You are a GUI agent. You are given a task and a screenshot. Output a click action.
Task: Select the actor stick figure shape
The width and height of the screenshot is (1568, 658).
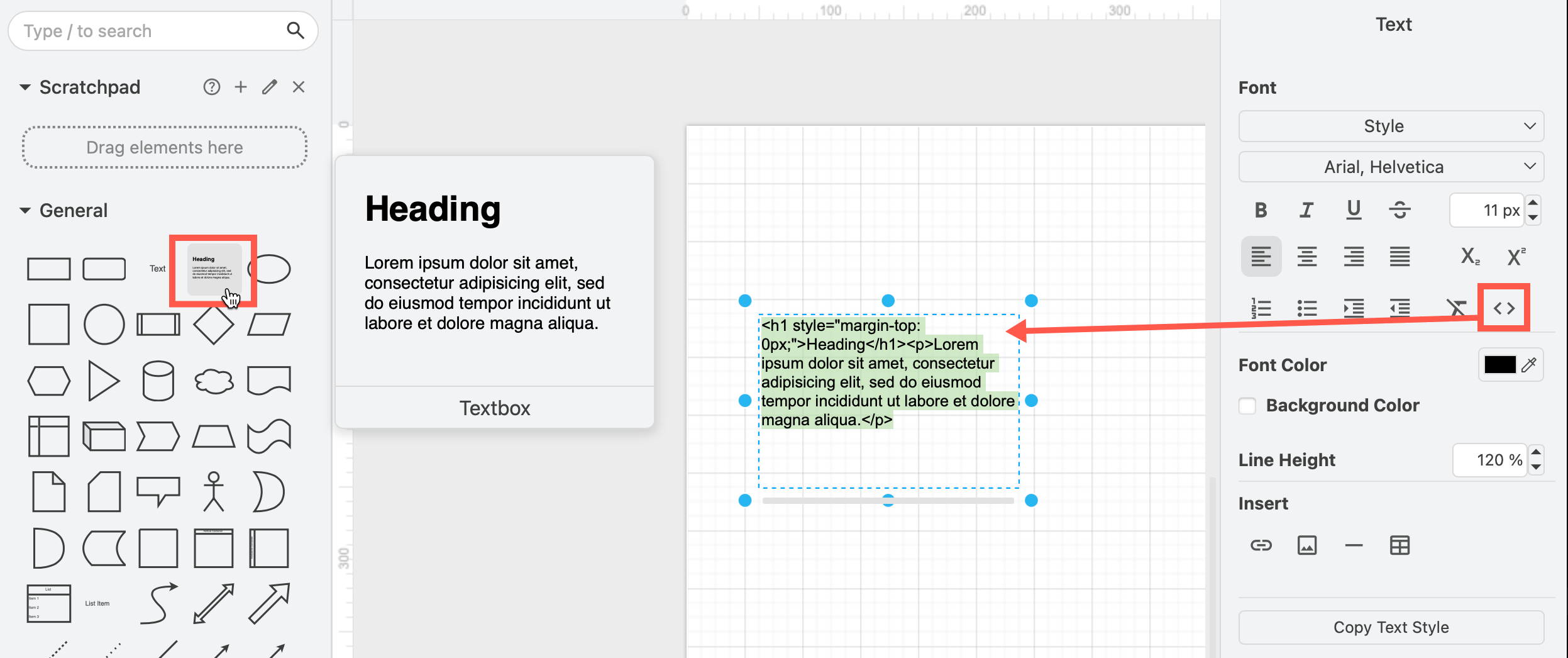point(214,491)
